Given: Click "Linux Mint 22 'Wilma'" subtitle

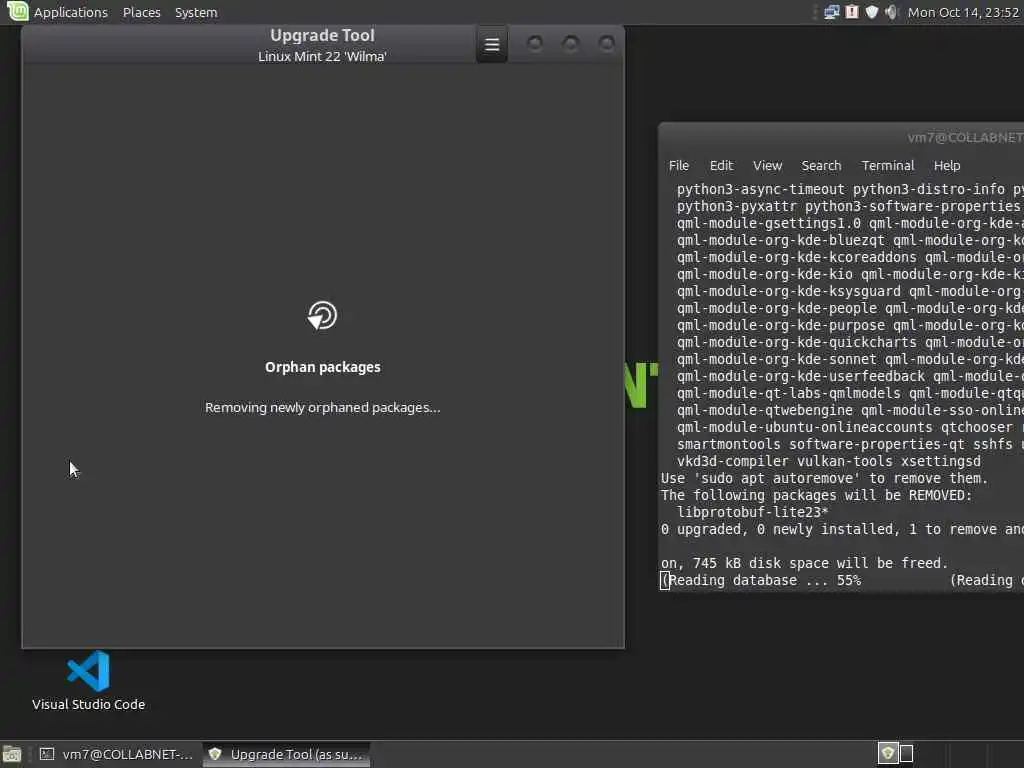Looking at the screenshot, I should [x=322, y=56].
